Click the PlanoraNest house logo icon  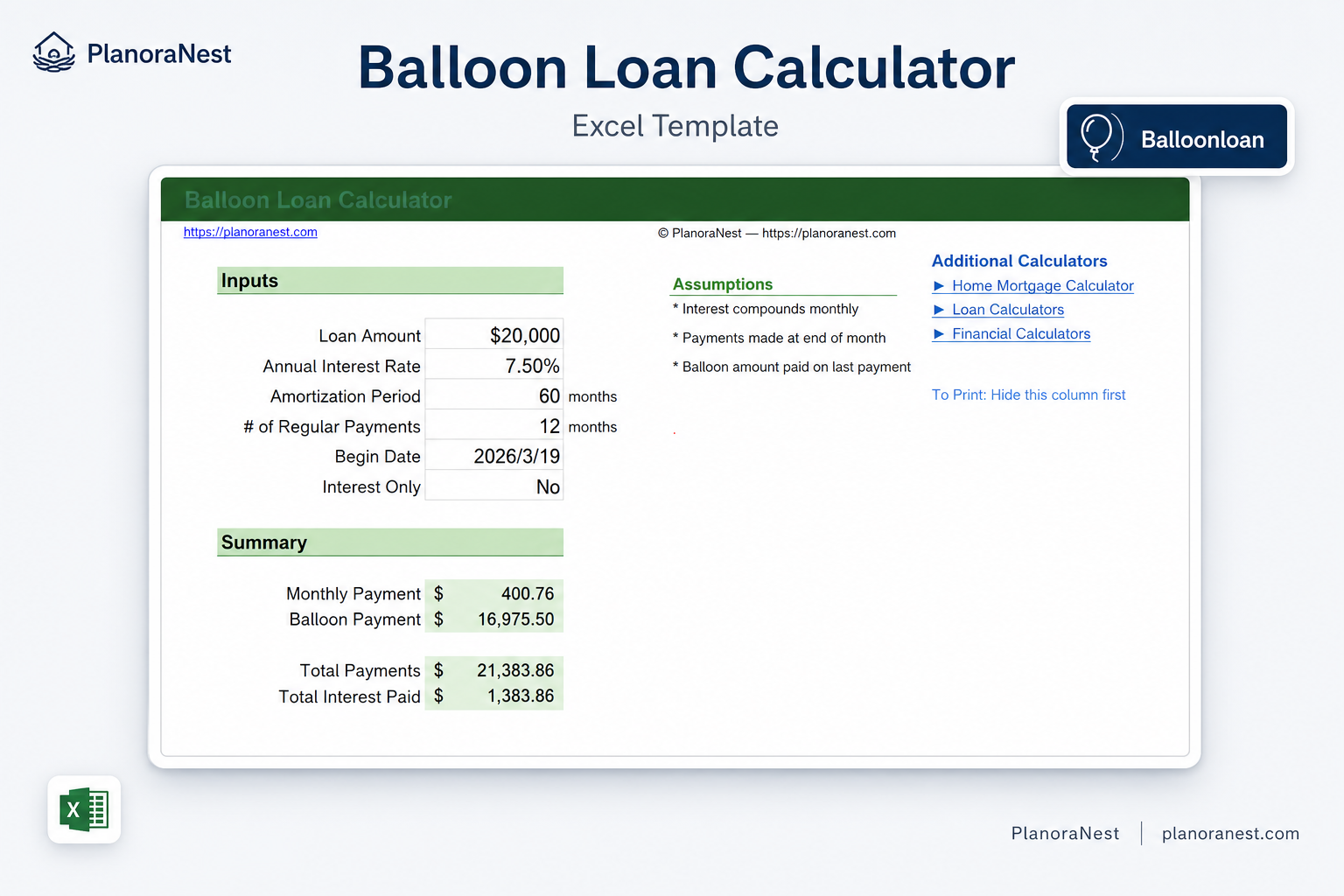click(53, 52)
